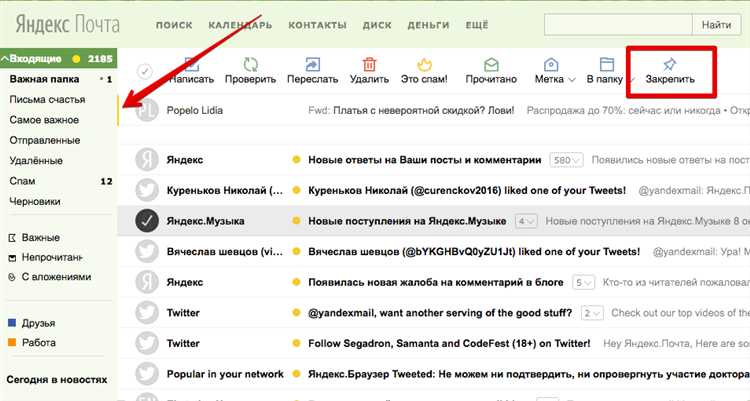Open ДЕНЬГИ in the top navigation
This screenshot has height=401, width=750.
pos(428,25)
